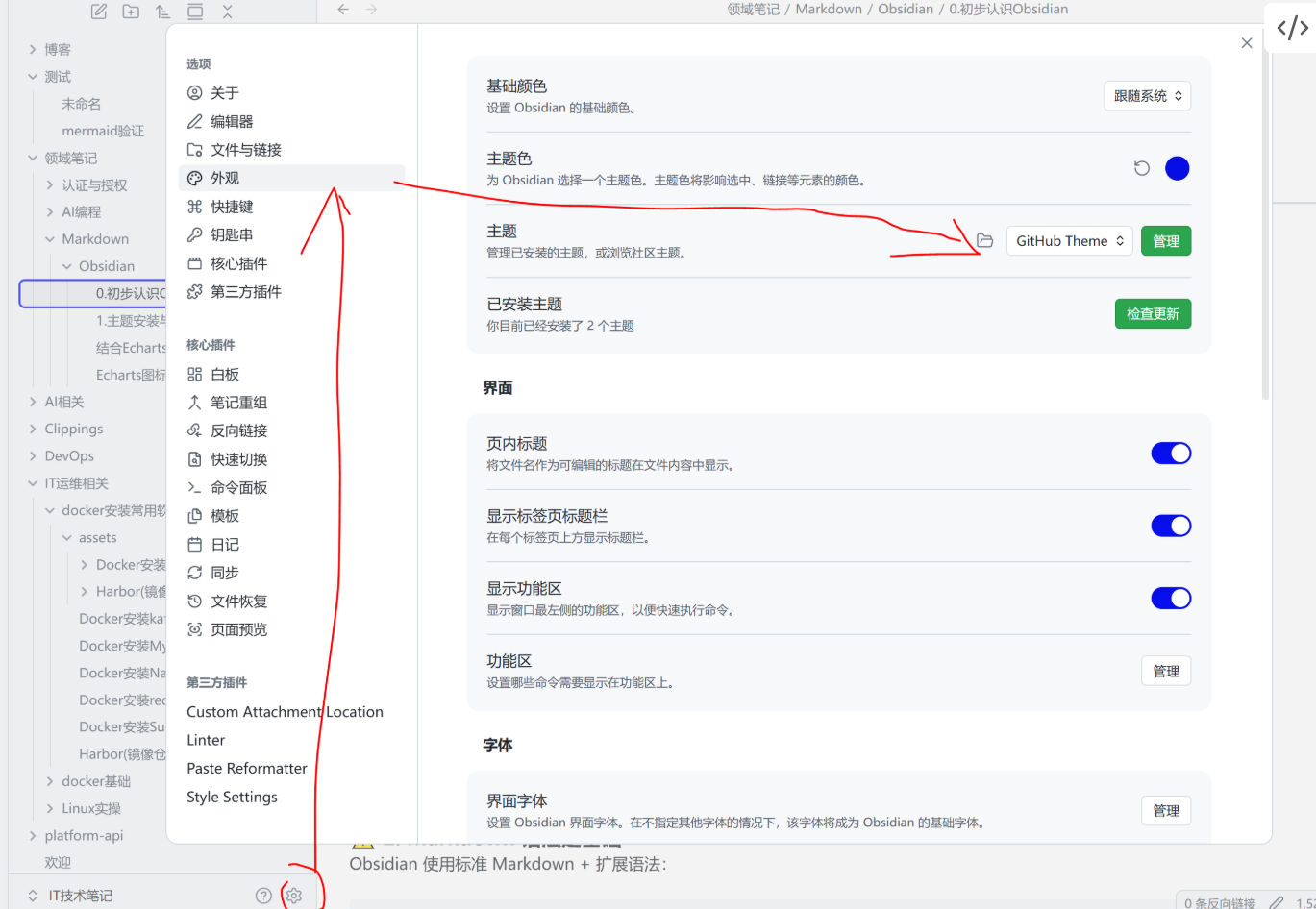Open the themes folder icon beside GitHub Theme

pyautogui.click(x=984, y=240)
